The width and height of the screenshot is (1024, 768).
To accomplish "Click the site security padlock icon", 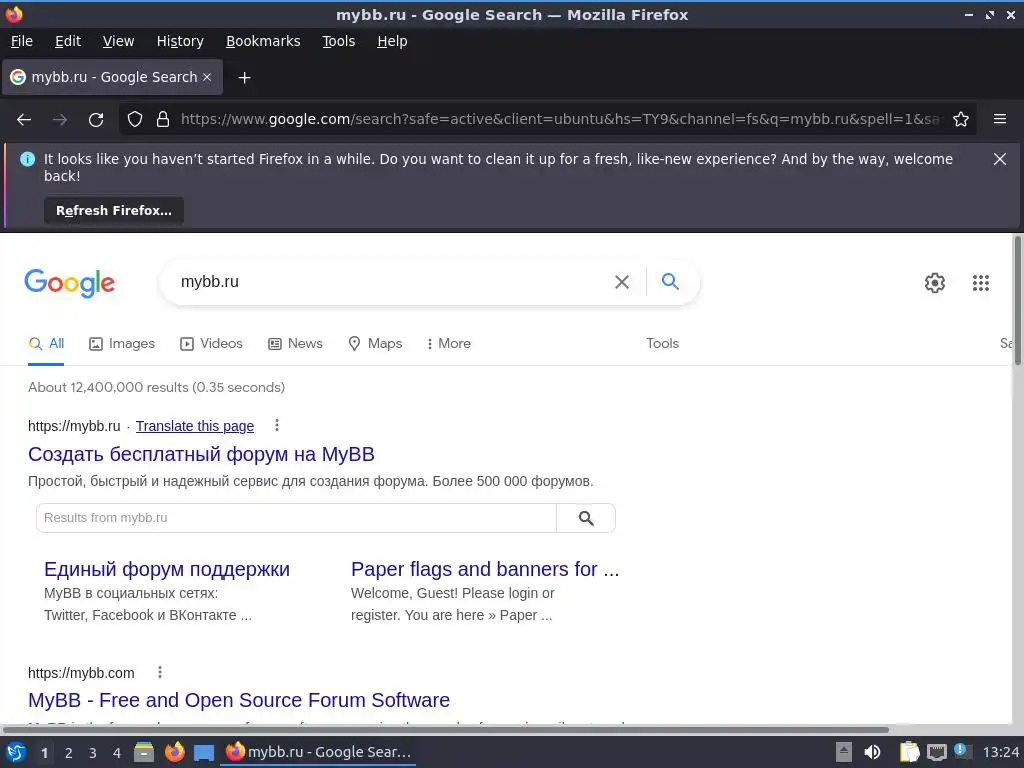I will pyautogui.click(x=163, y=120).
